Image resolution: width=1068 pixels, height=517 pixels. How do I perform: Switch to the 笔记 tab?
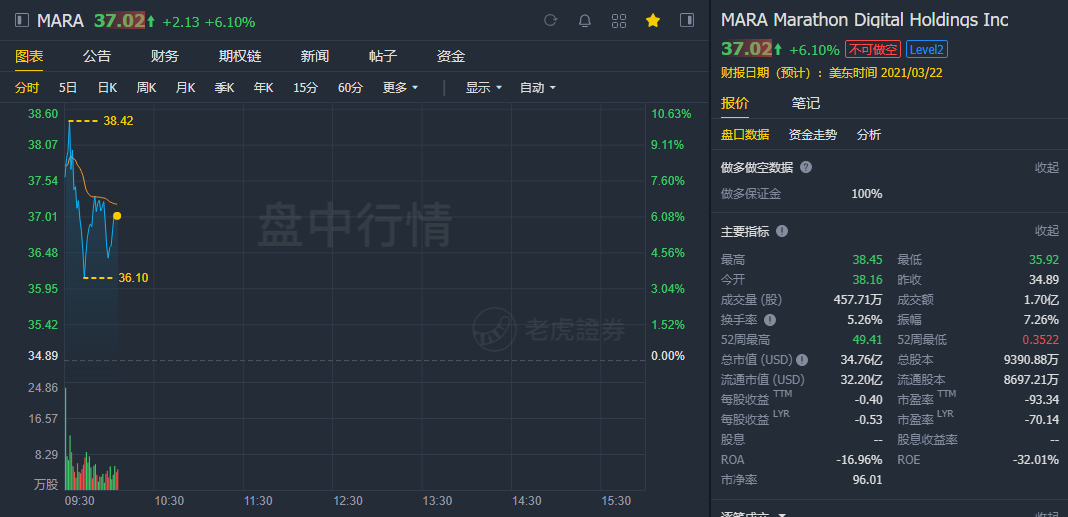(x=806, y=104)
